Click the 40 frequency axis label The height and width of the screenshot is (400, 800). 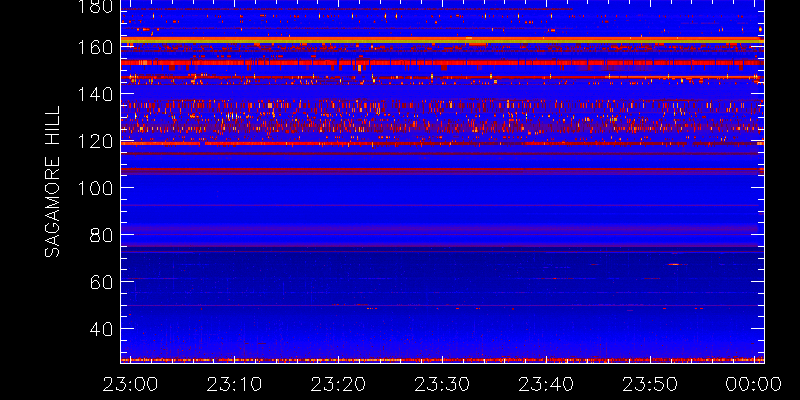pos(102,329)
